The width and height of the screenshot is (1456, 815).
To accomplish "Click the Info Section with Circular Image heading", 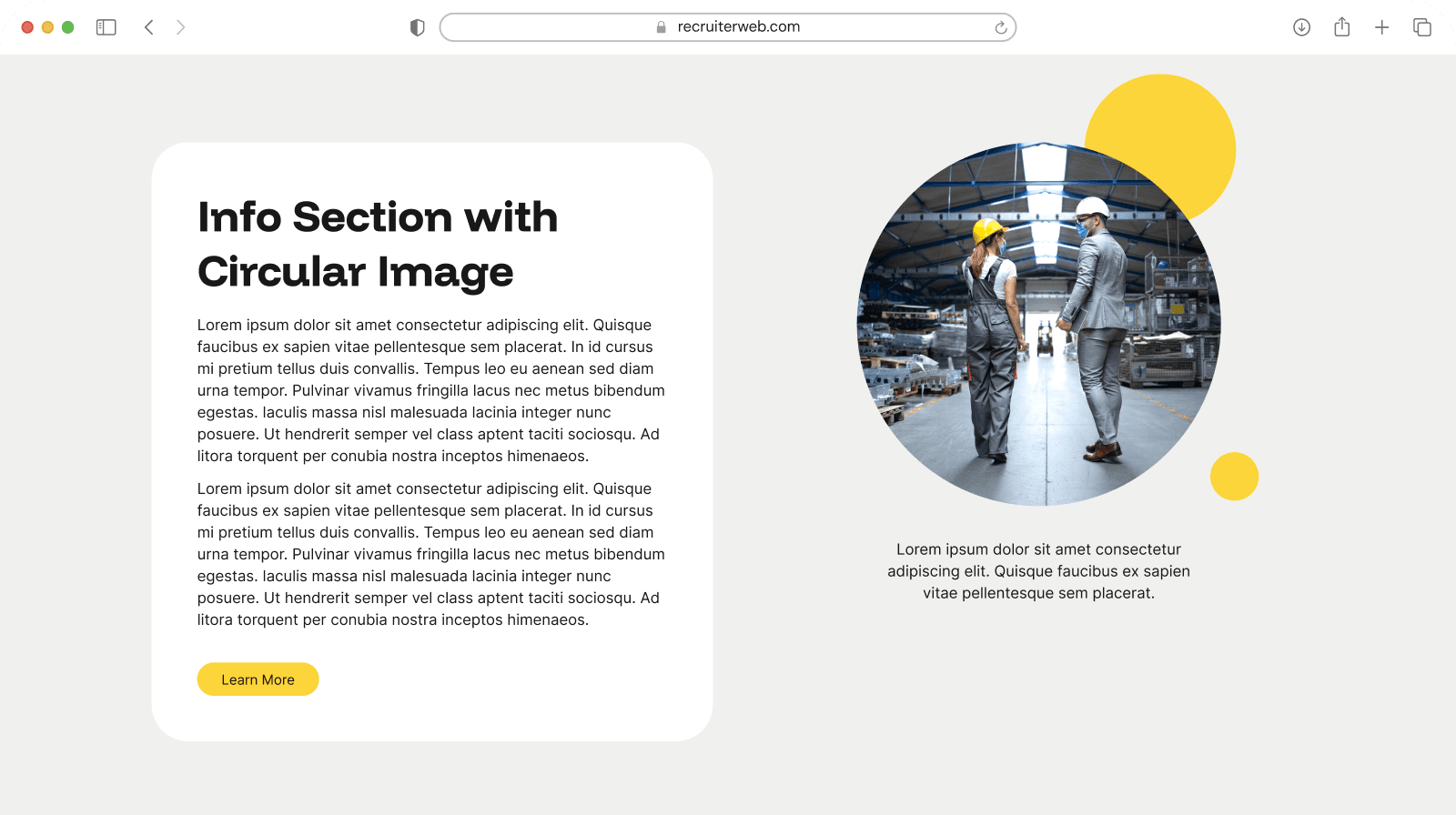I will click(x=377, y=244).
